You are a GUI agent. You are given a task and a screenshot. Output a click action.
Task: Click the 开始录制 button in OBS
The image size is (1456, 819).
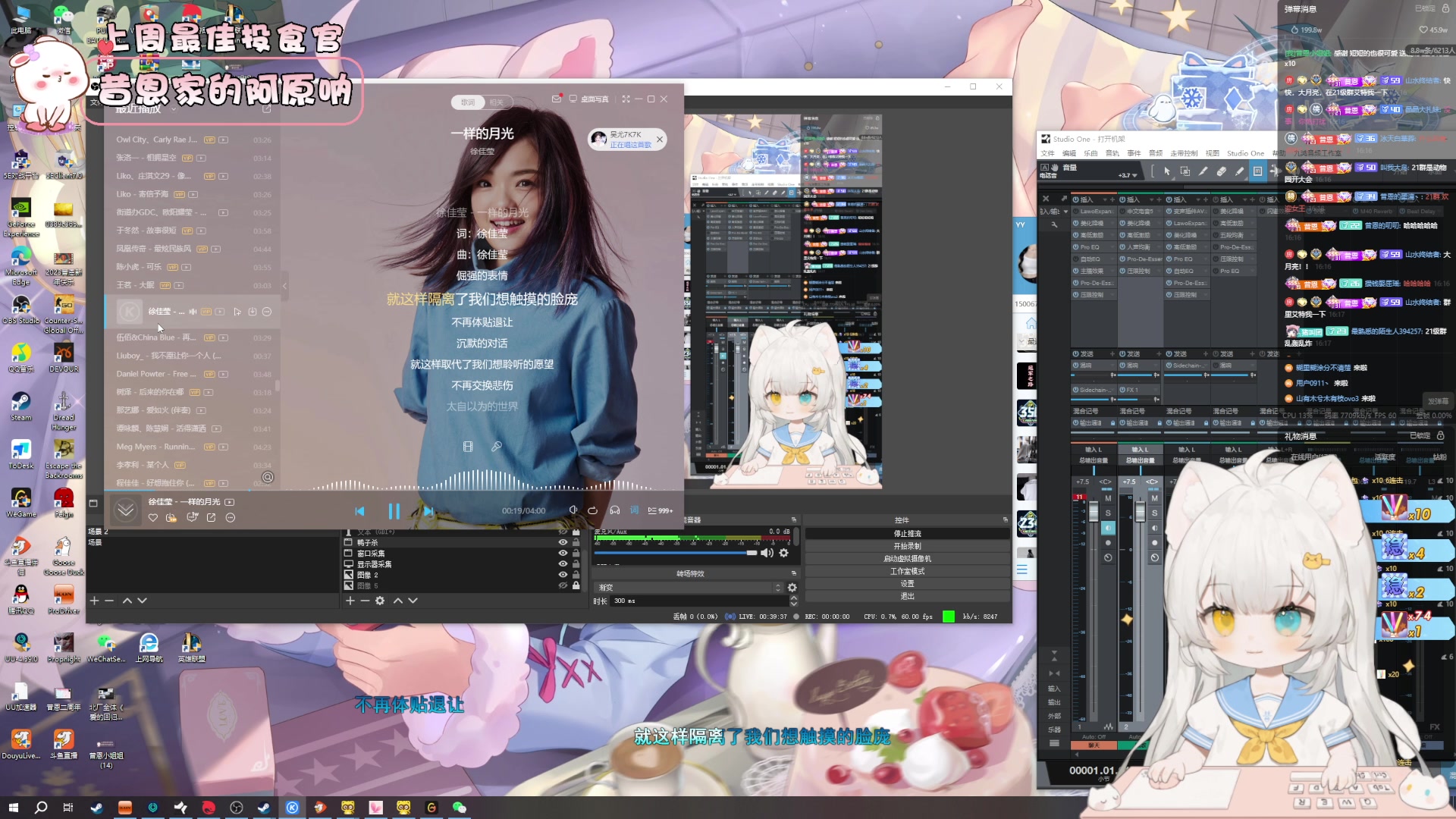tap(907, 546)
